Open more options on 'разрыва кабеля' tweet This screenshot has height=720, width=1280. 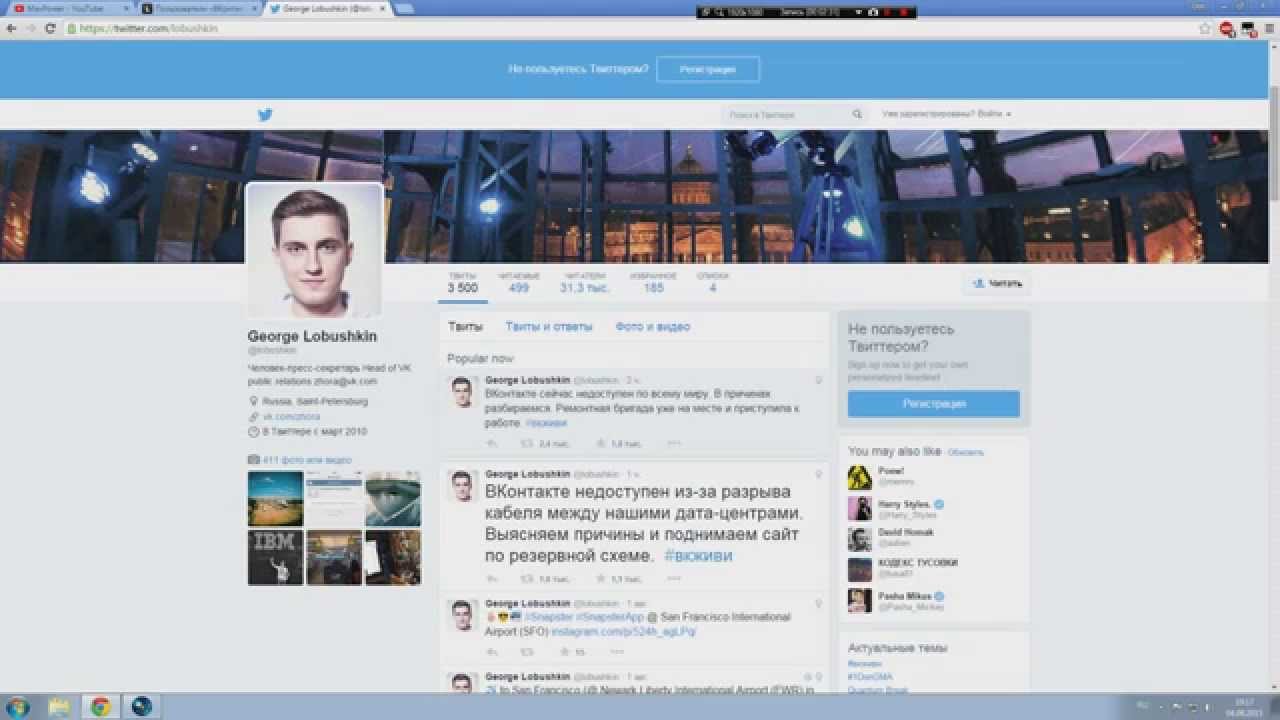click(674, 579)
